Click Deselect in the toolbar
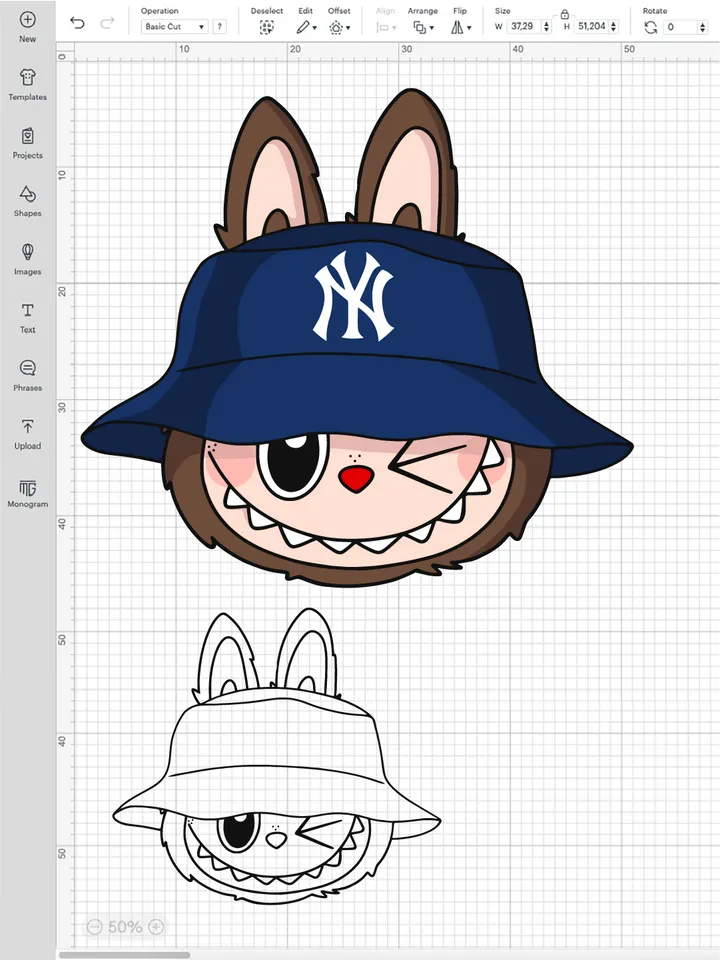This screenshot has height=960, width=720. 266,27
